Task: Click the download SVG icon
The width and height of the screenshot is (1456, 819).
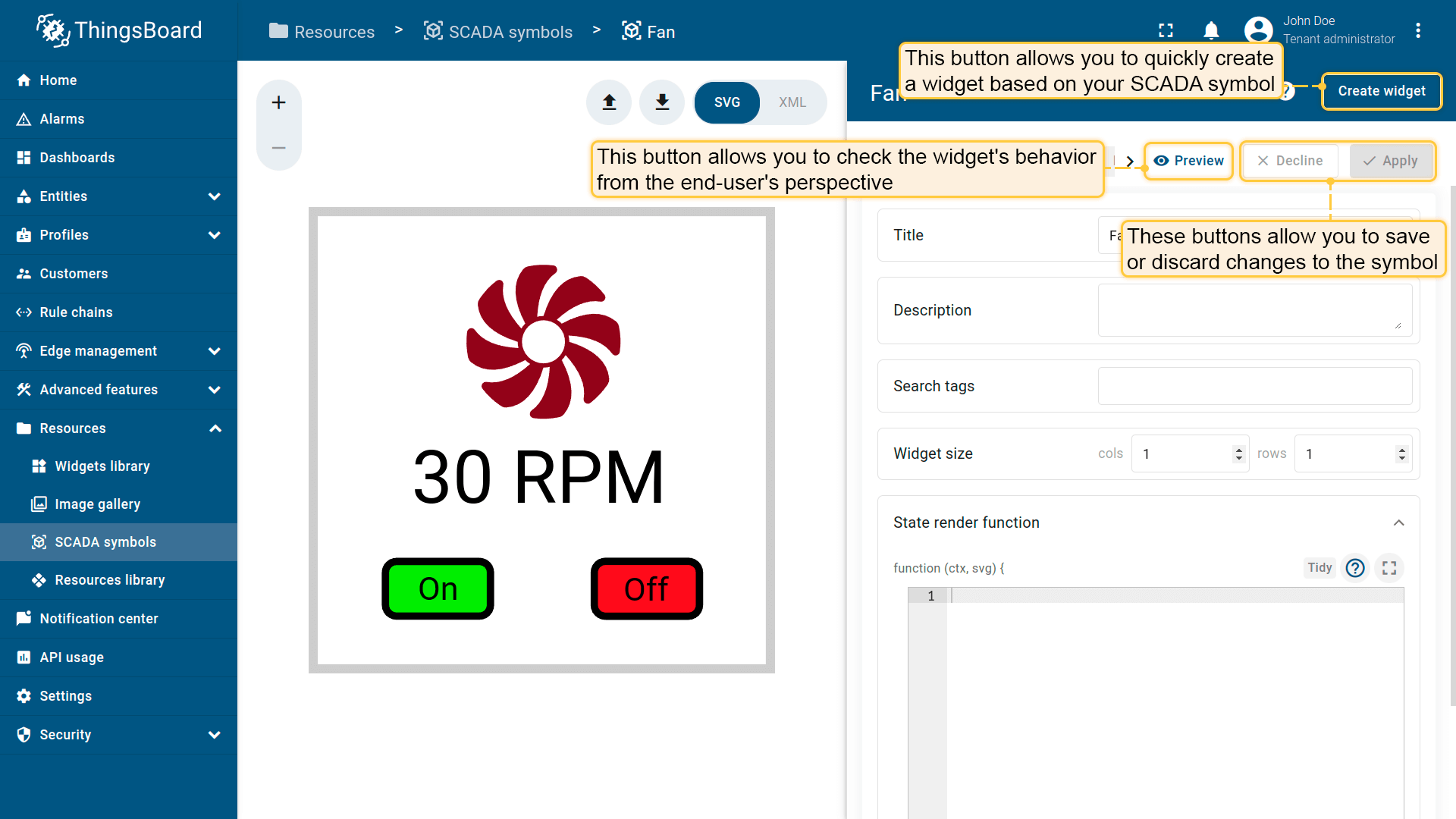Action: [662, 102]
